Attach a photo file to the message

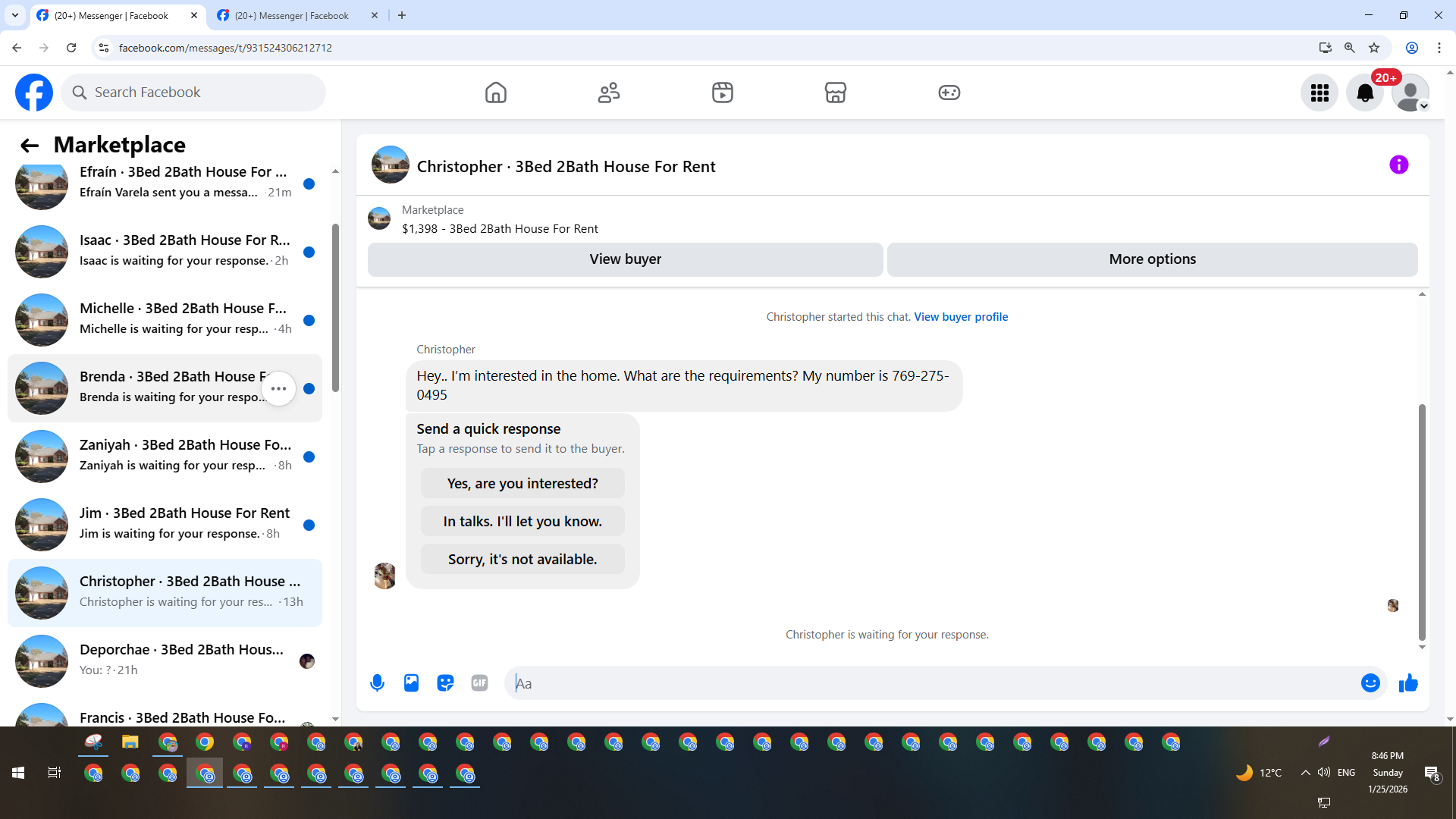[411, 683]
